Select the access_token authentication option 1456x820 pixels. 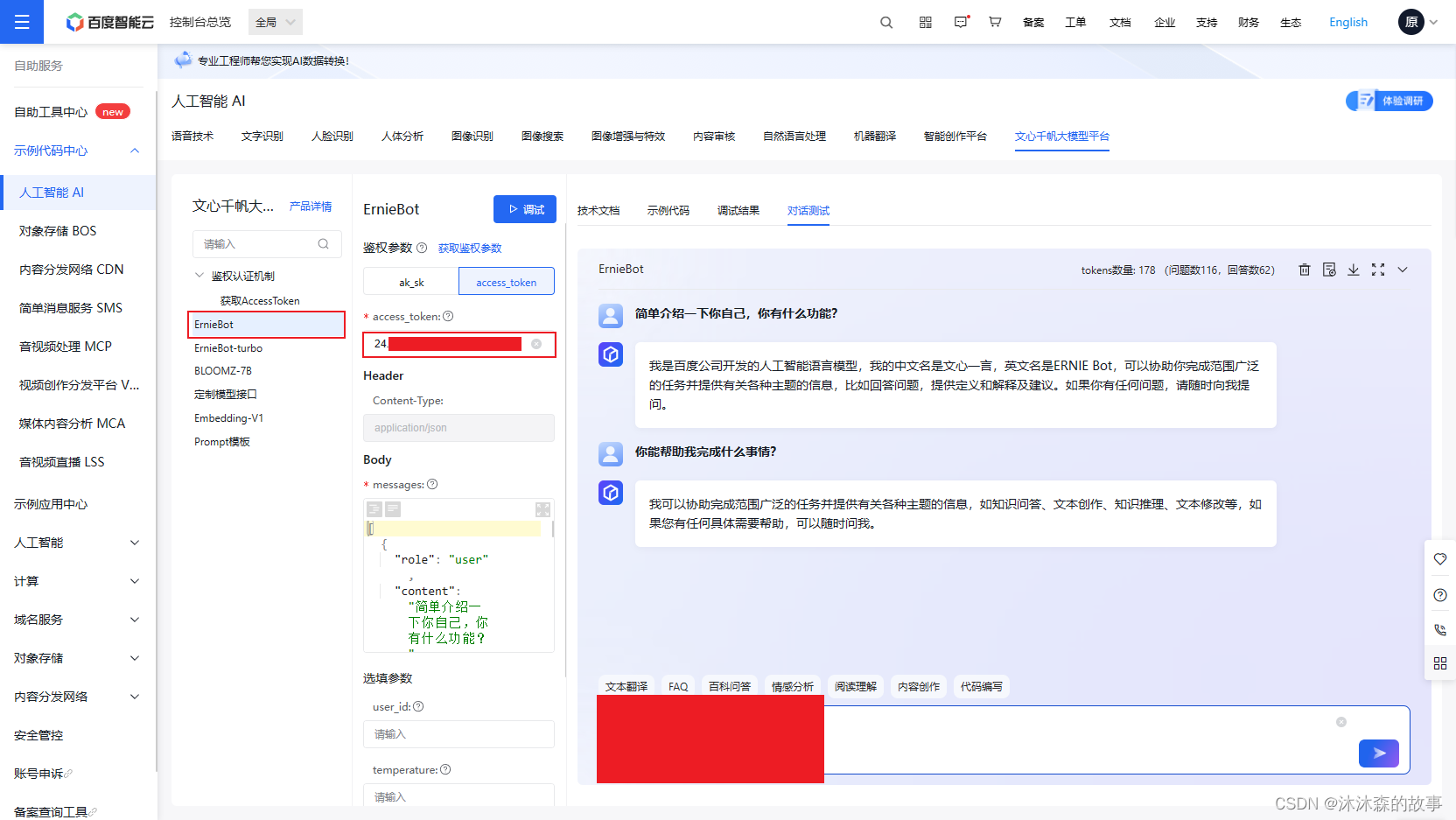[x=507, y=282]
